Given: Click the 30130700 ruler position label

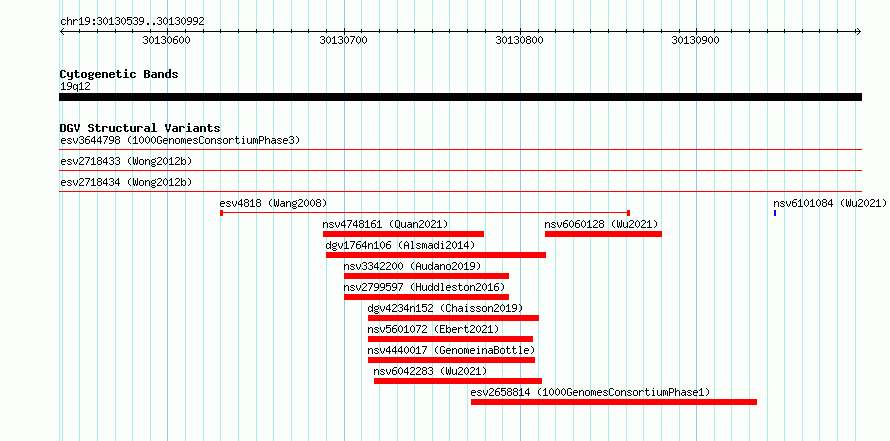Looking at the screenshot, I should [x=343, y=40].
